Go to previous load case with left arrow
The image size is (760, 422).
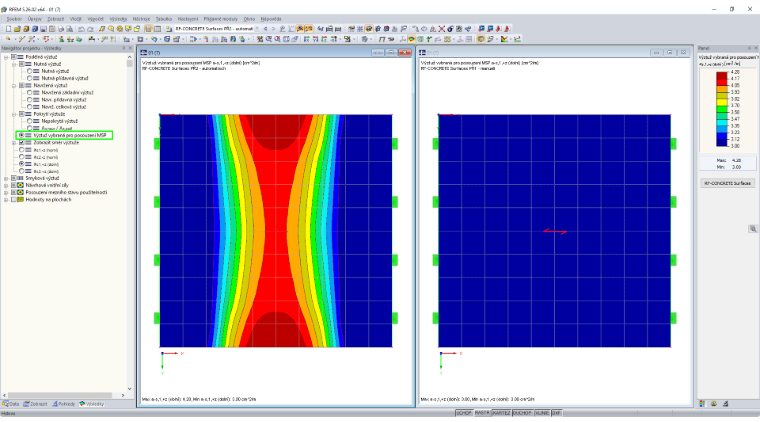pyautogui.click(x=265, y=29)
